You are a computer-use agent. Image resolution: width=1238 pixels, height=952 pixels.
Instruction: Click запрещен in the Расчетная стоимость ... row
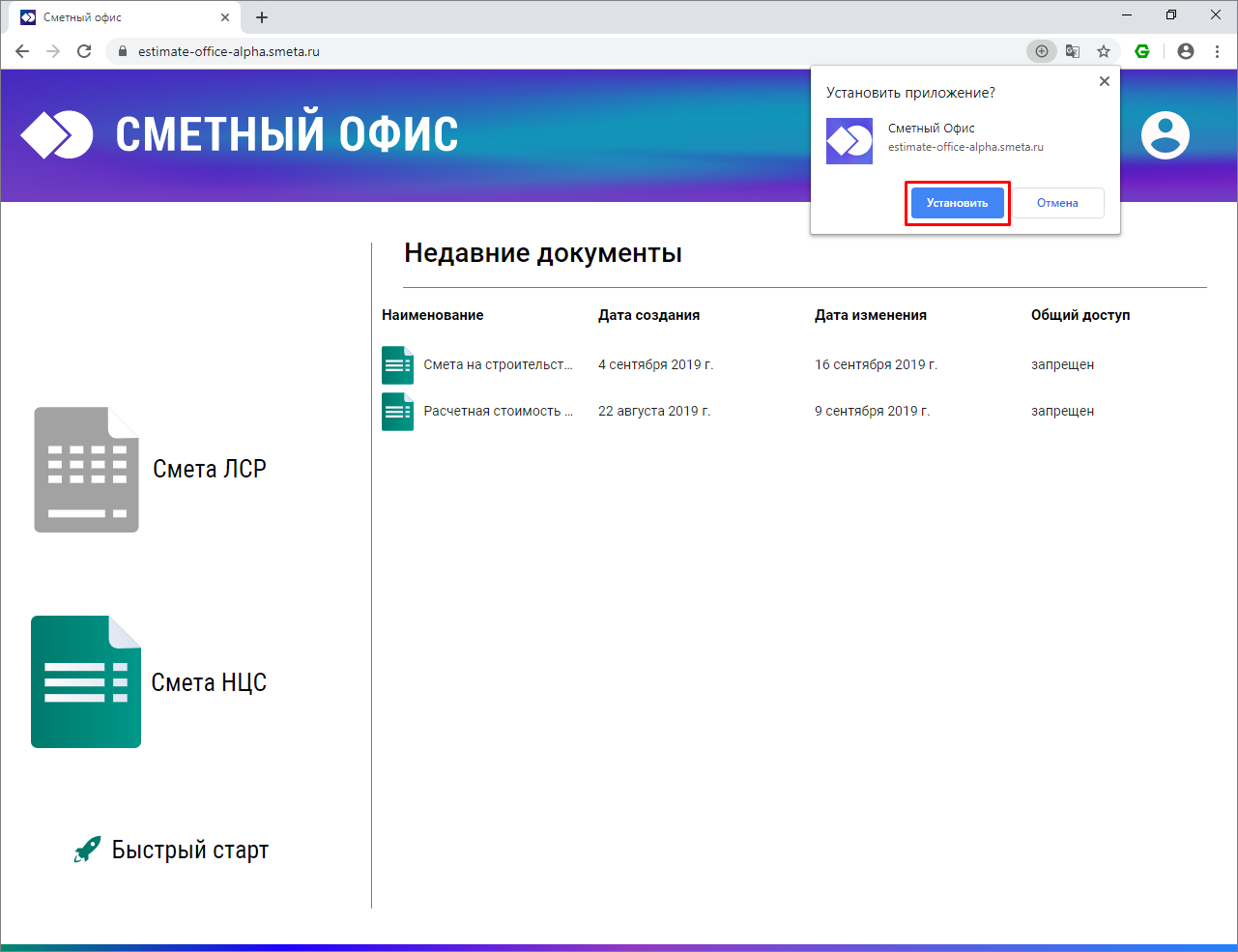coord(1062,412)
